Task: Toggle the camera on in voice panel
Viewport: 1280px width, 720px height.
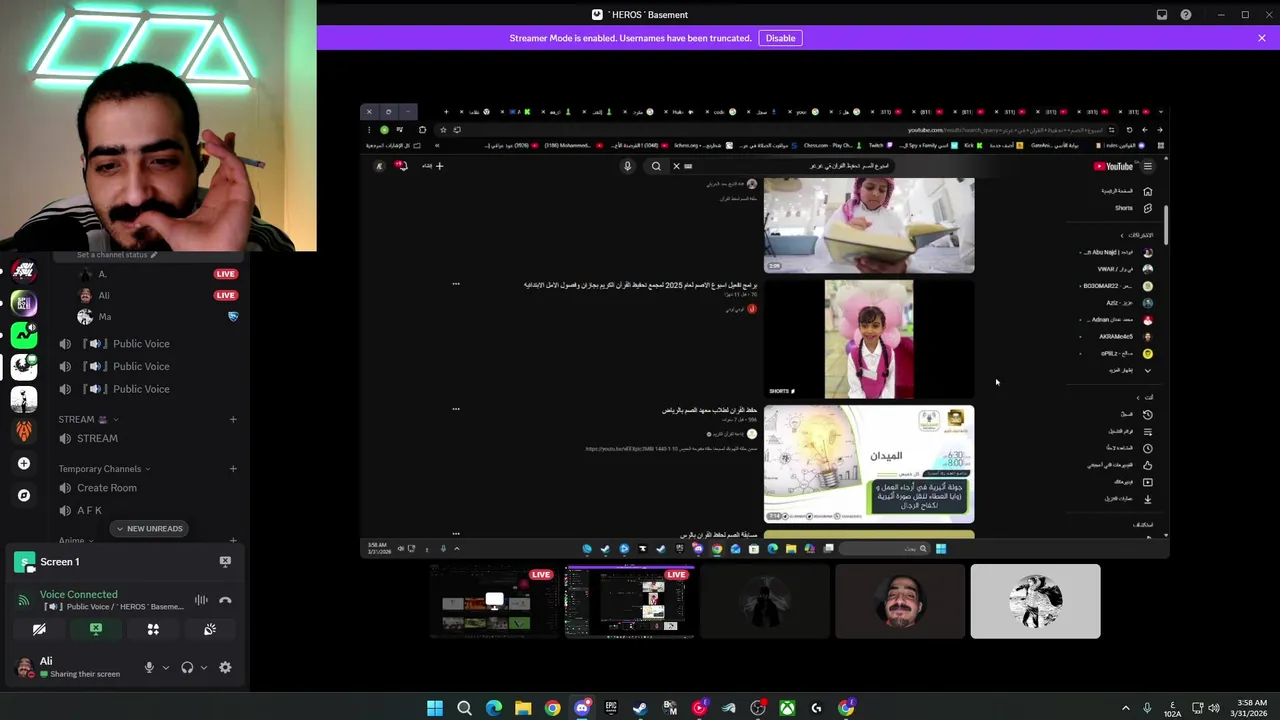Action: point(39,629)
